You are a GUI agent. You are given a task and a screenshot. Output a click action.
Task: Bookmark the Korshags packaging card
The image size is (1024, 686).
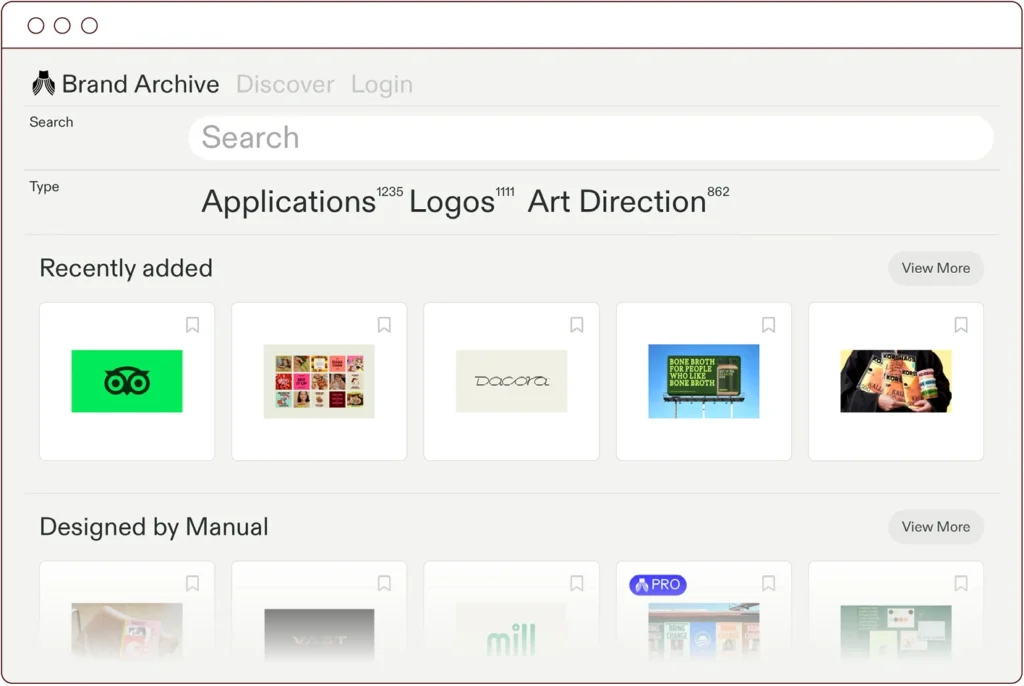(x=961, y=325)
